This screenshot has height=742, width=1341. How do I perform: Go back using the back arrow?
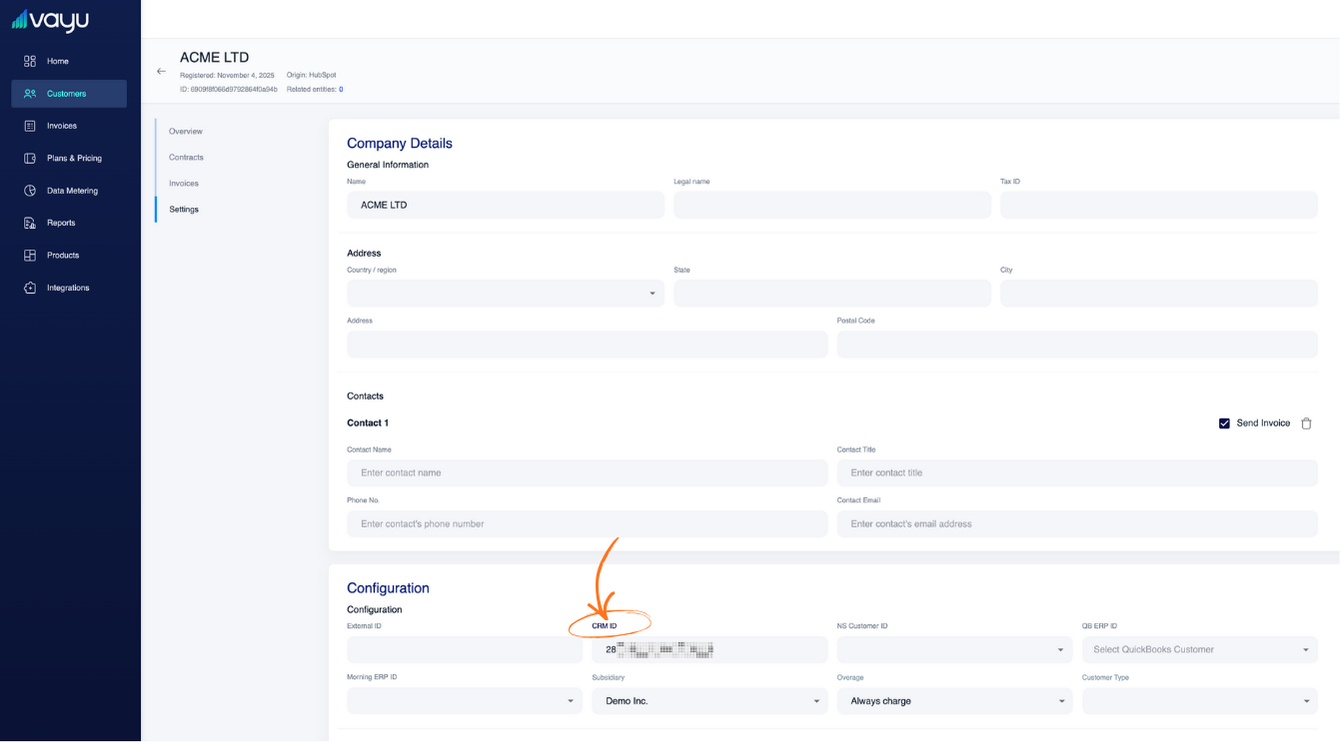(x=161, y=71)
